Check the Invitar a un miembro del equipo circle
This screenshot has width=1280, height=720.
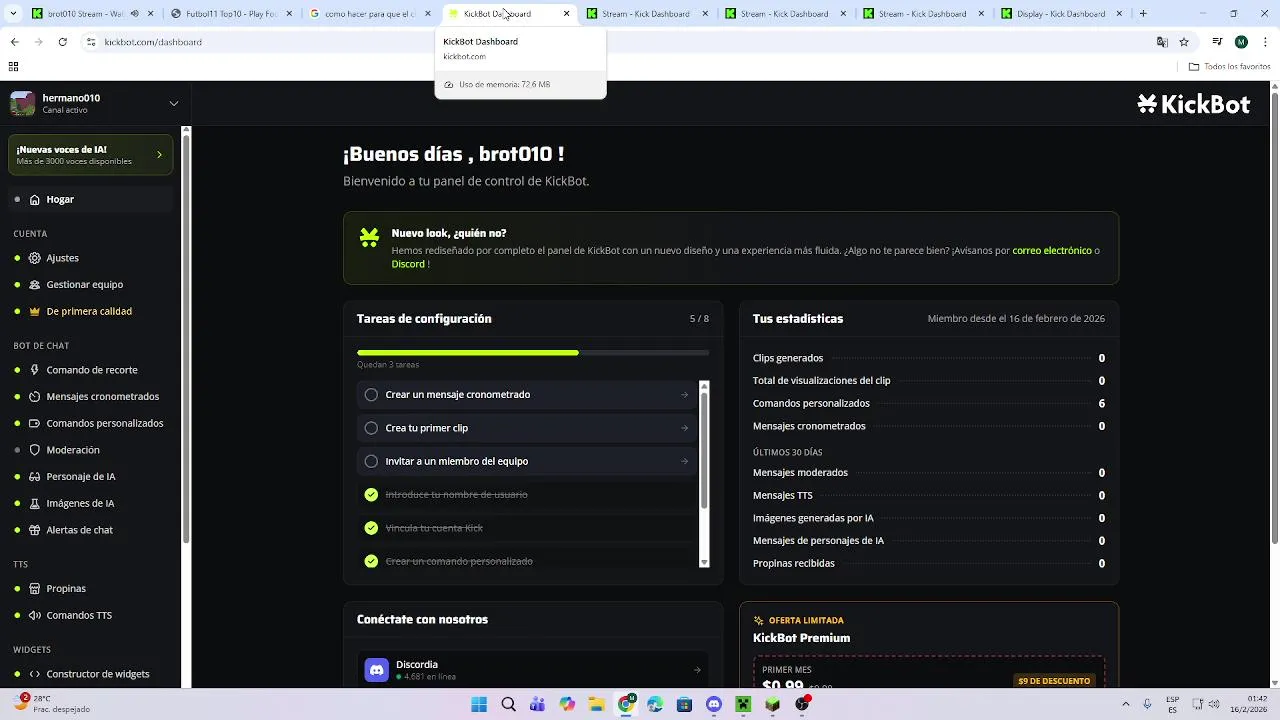(x=371, y=461)
